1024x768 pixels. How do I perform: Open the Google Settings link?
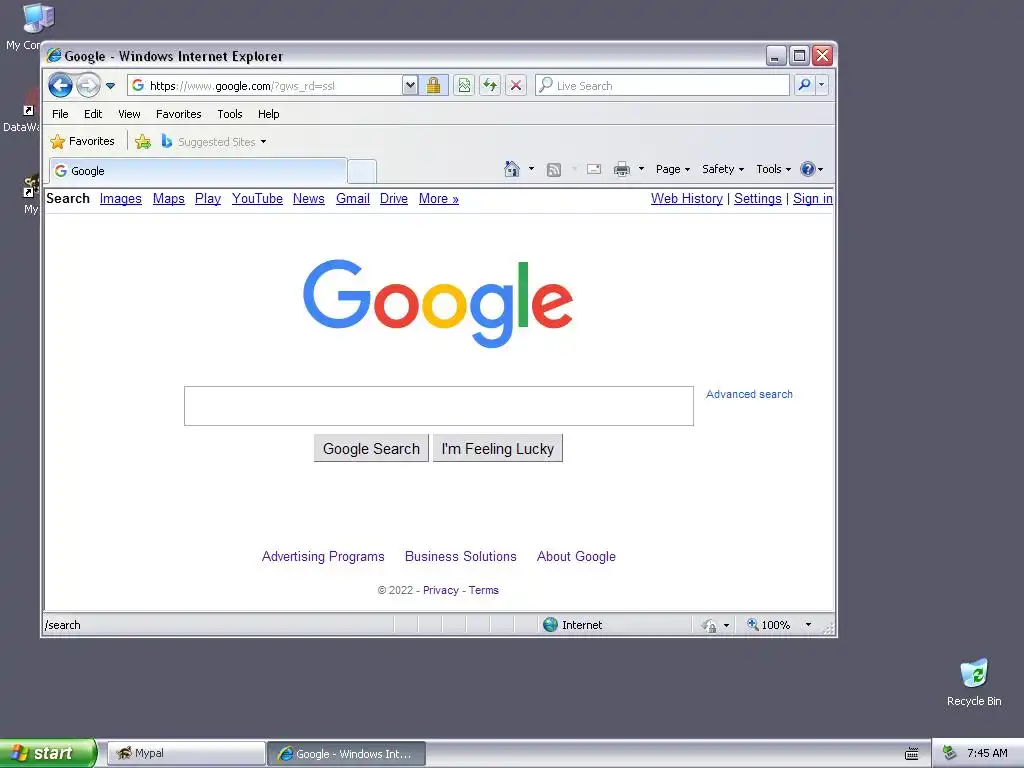tap(758, 199)
